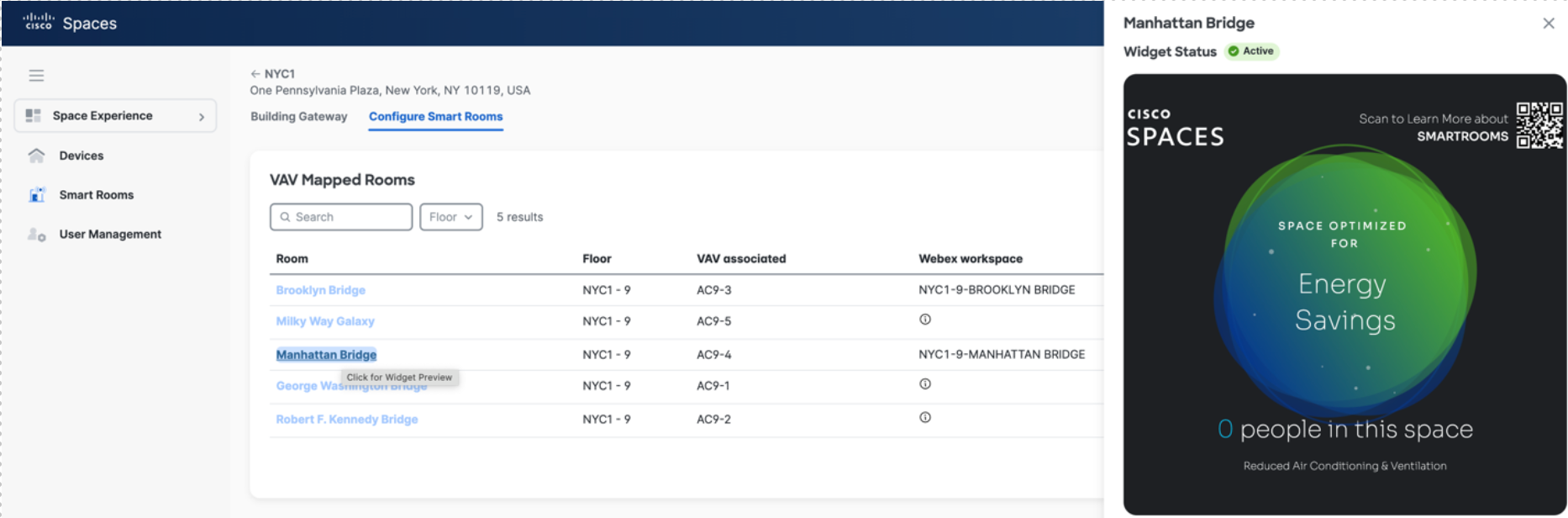Close the Manhattan Bridge widget panel
The height and width of the screenshot is (518, 1568).
click(x=1548, y=24)
